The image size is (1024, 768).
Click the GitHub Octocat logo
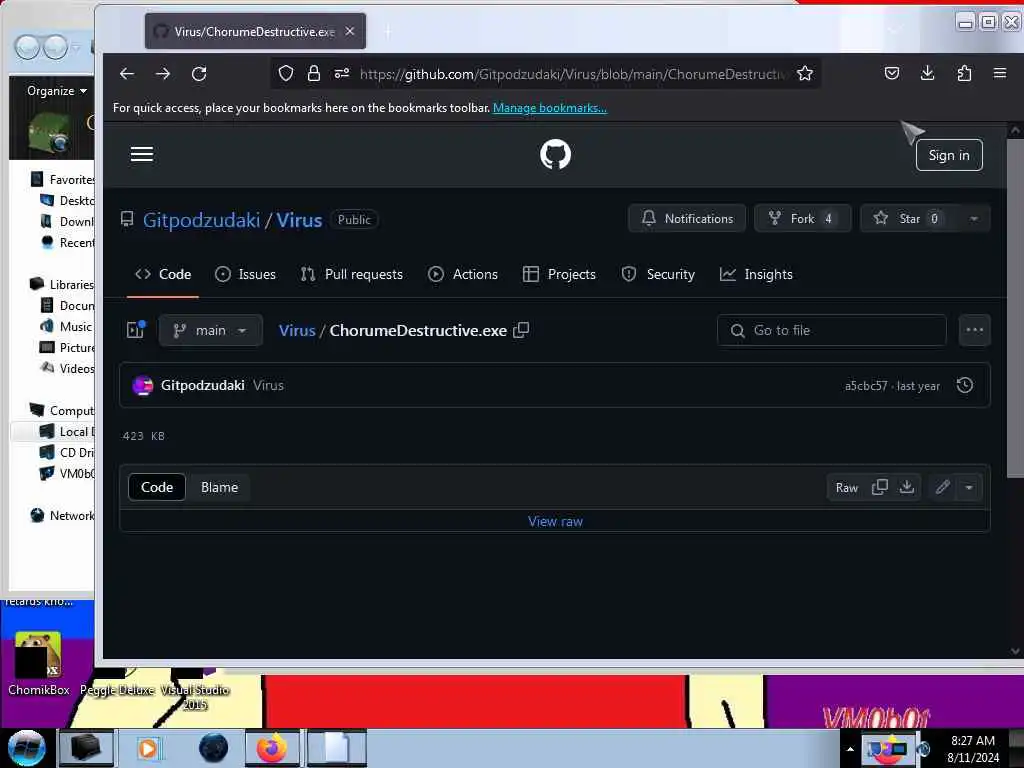point(555,155)
